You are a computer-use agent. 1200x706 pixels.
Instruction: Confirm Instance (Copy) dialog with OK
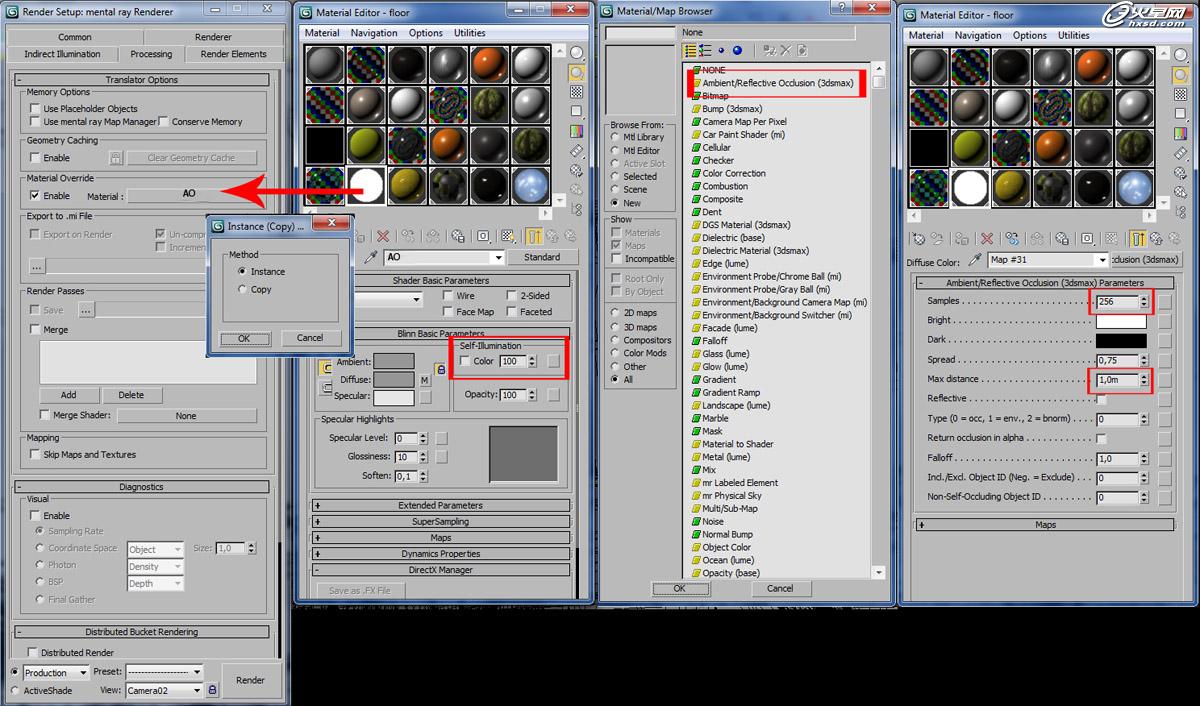pos(243,338)
